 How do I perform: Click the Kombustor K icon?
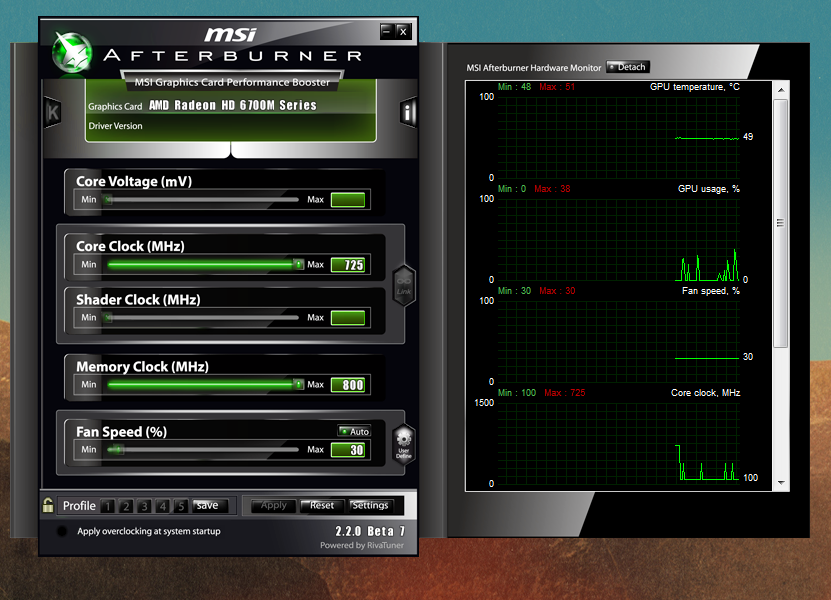tap(52, 112)
